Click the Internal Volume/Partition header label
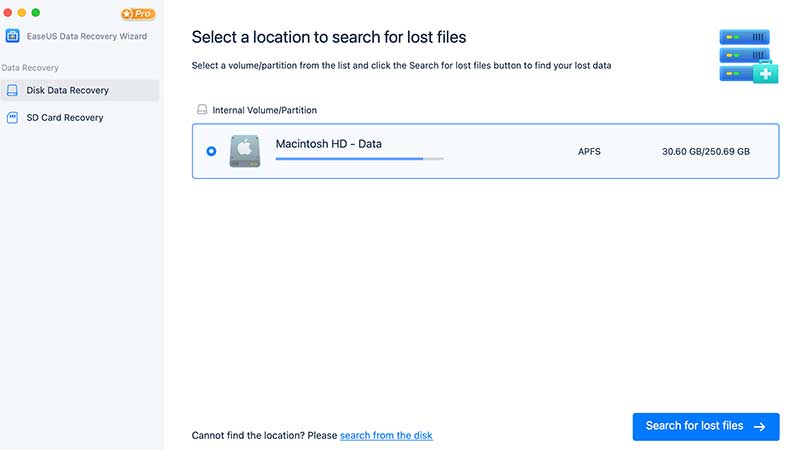800x450 pixels. [265, 110]
